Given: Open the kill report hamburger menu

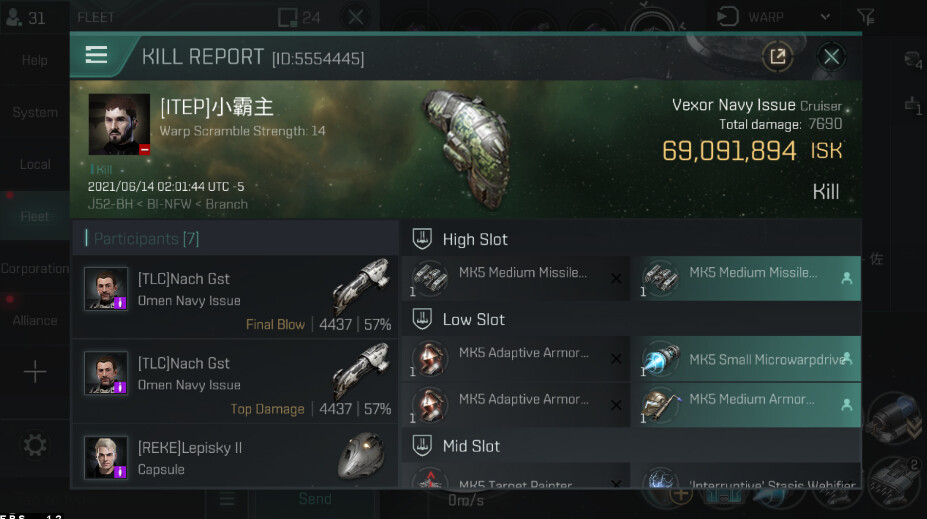Looking at the screenshot, I should 96,56.
